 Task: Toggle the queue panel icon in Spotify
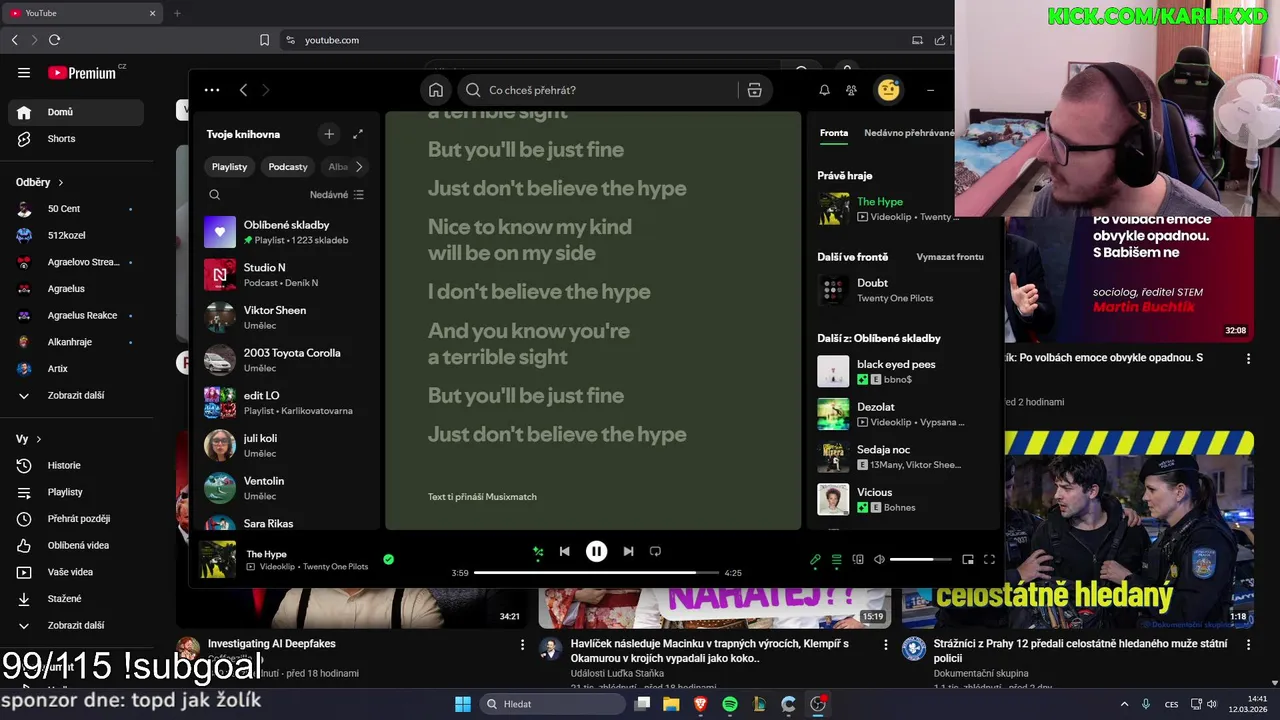[x=837, y=560]
